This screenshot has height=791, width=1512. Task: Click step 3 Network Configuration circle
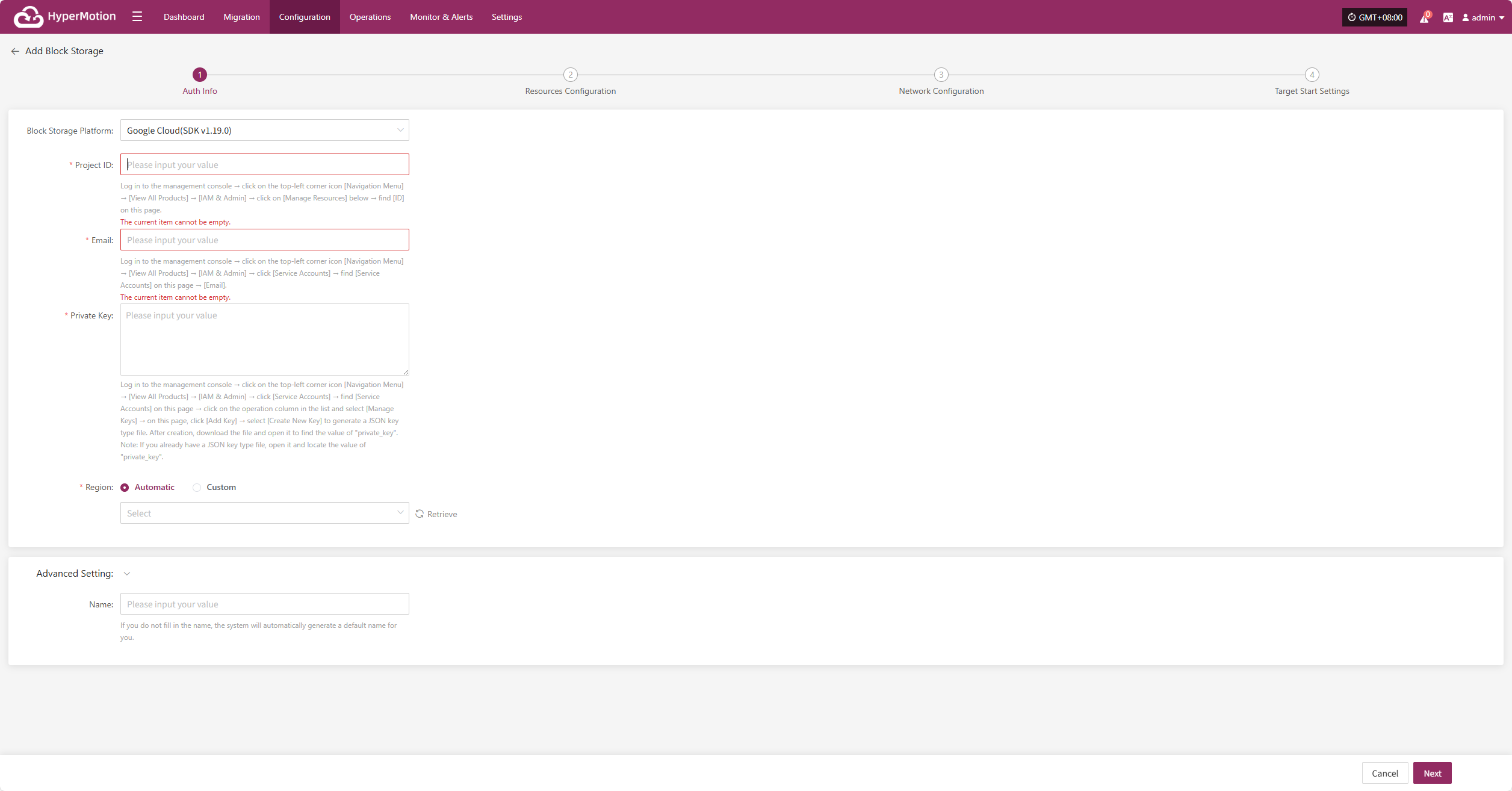click(x=941, y=75)
